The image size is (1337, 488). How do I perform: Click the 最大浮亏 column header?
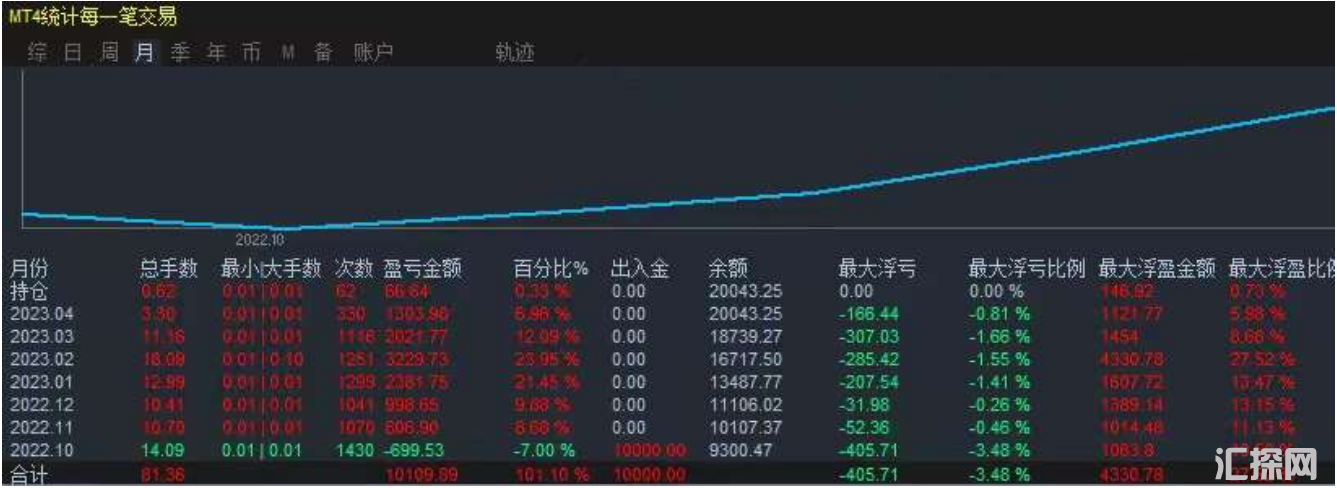coord(876,268)
